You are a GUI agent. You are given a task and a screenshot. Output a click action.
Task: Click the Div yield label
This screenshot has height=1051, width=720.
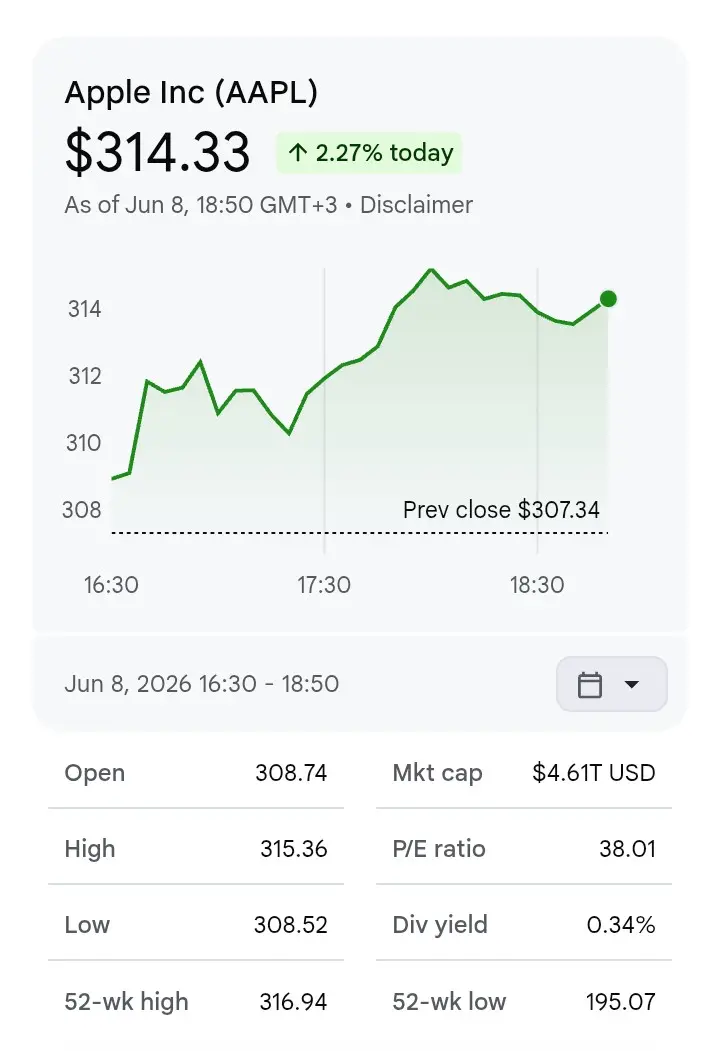point(440,925)
